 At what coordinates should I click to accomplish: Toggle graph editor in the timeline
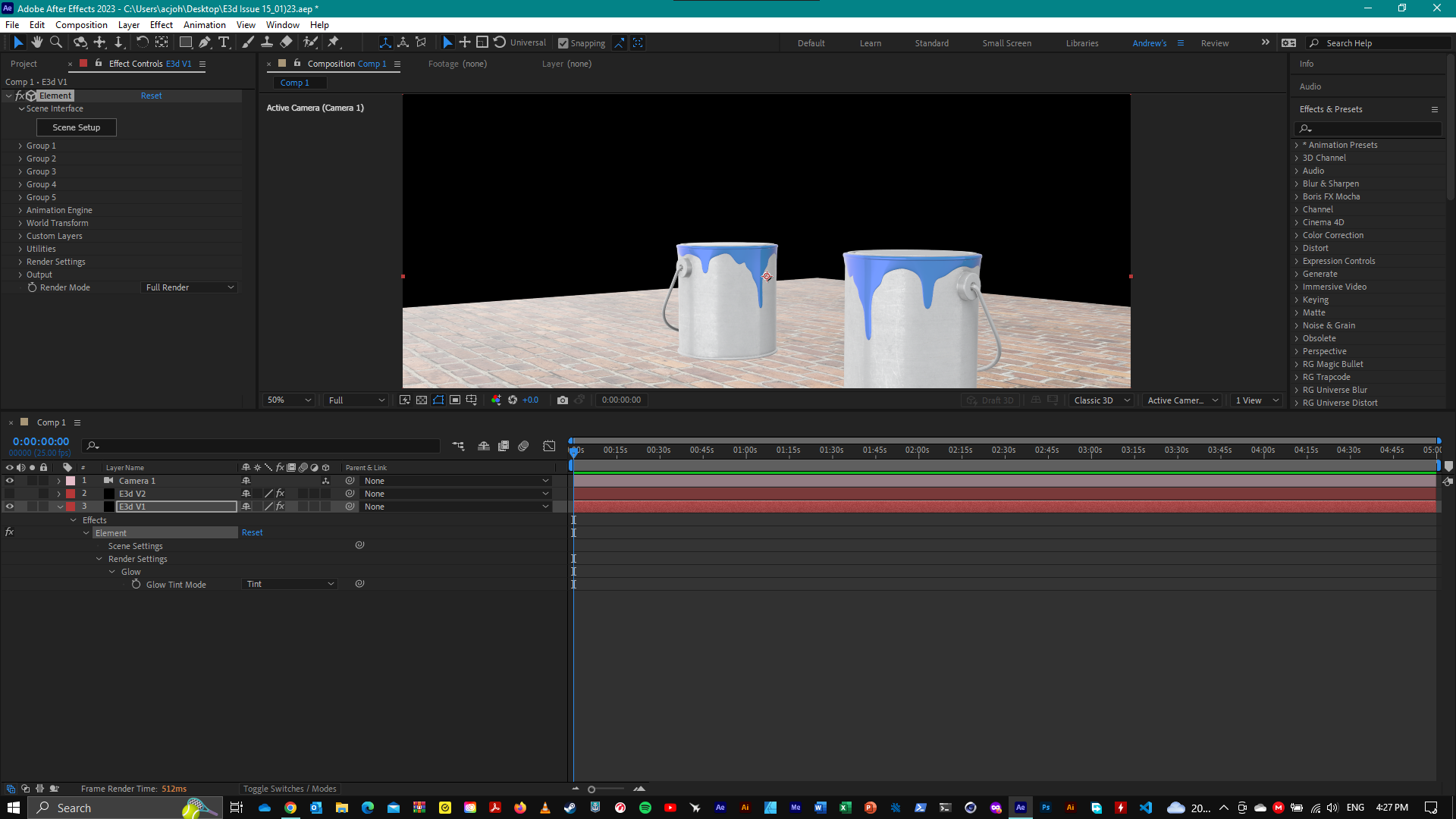click(549, 446)
